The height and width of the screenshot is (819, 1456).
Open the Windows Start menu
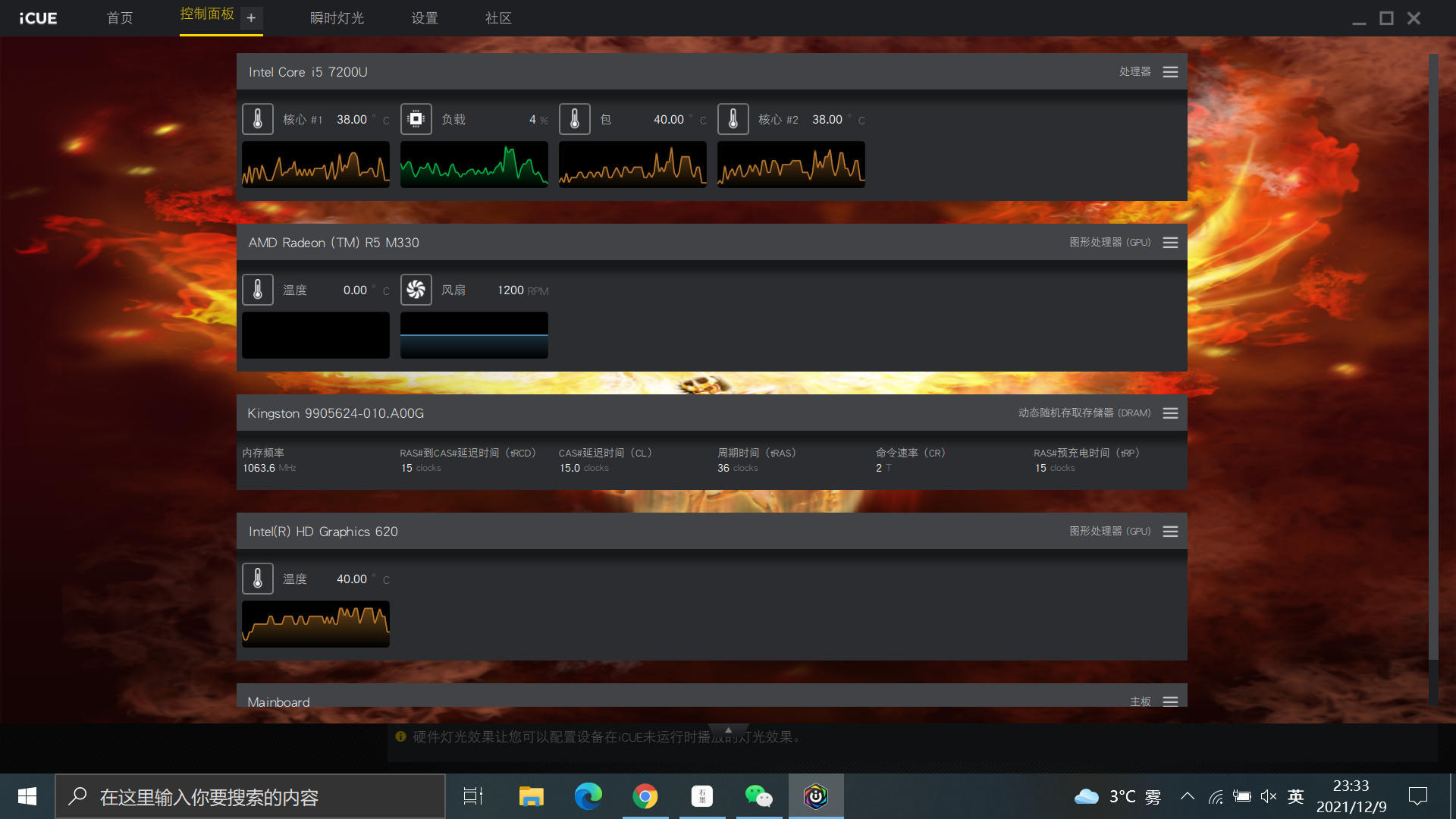click(27, 796)
